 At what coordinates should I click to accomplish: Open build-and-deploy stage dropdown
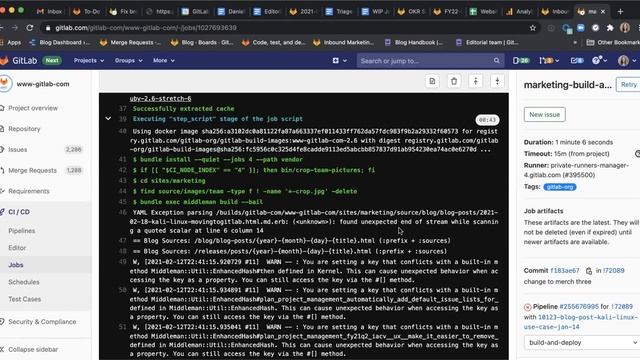point(582,342)
